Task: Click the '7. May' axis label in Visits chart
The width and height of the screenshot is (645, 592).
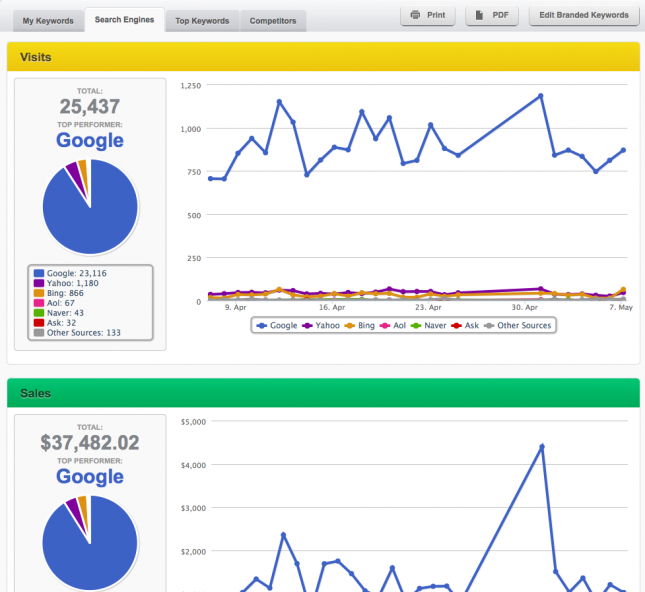Action: 621,307
